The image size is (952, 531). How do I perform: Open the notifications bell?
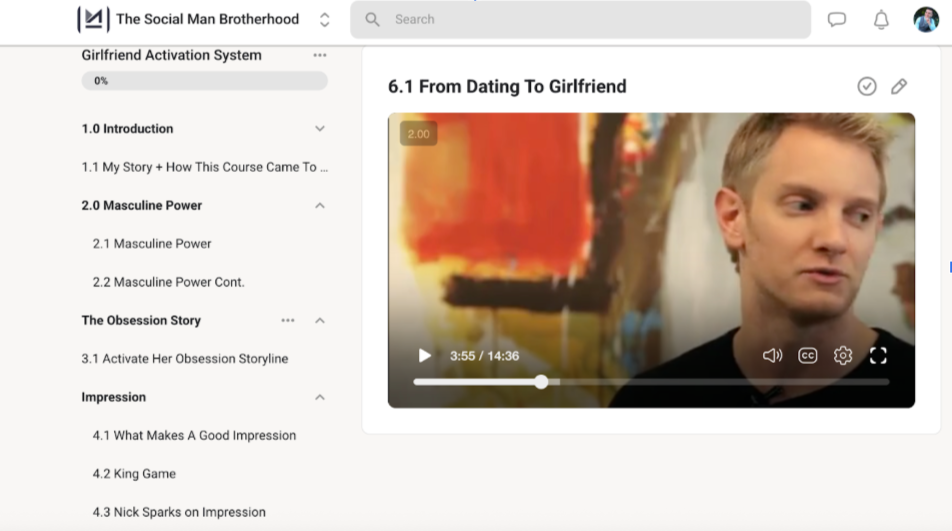click(881, 19)
